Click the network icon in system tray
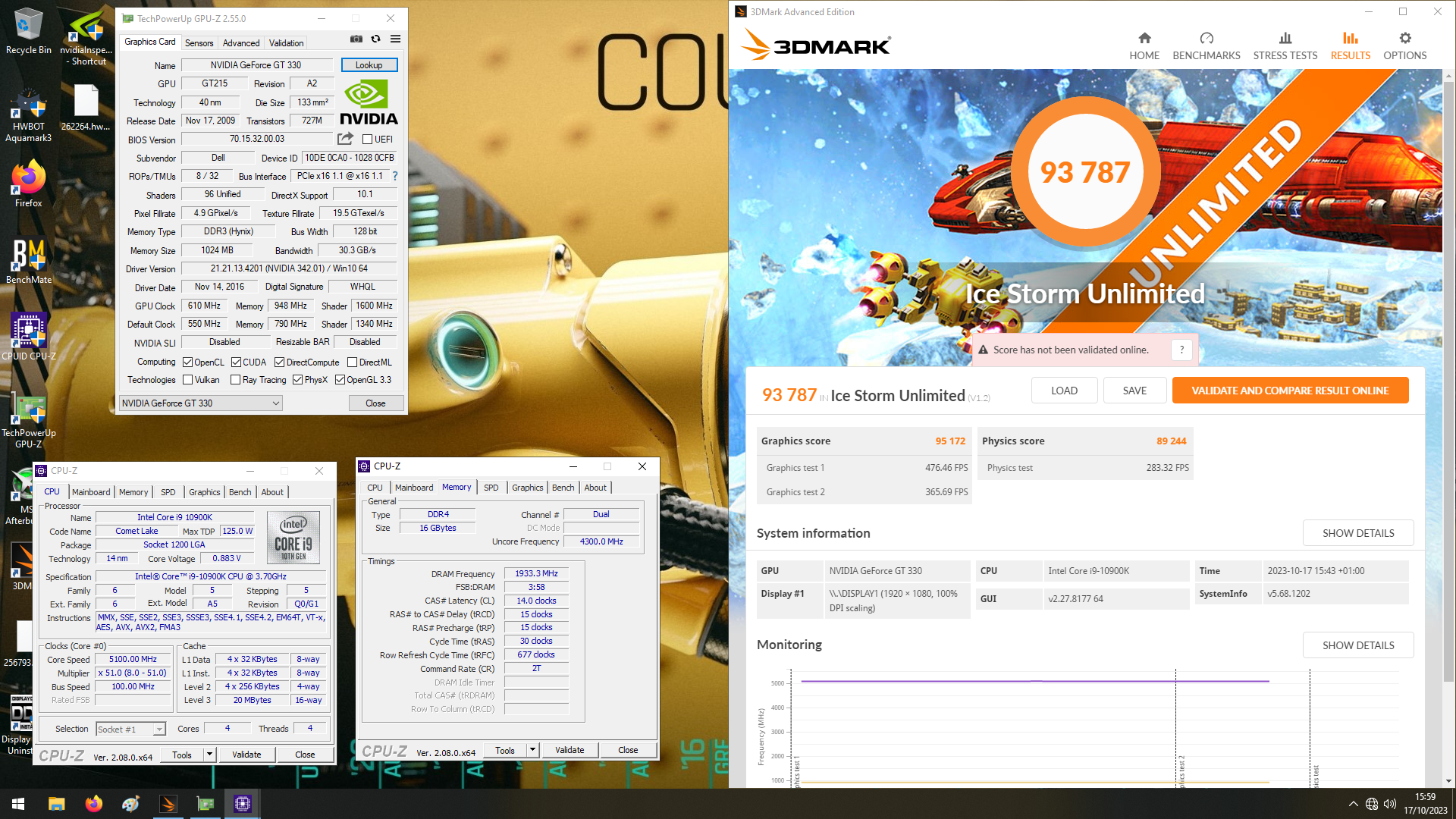 tap(1372, 804)
